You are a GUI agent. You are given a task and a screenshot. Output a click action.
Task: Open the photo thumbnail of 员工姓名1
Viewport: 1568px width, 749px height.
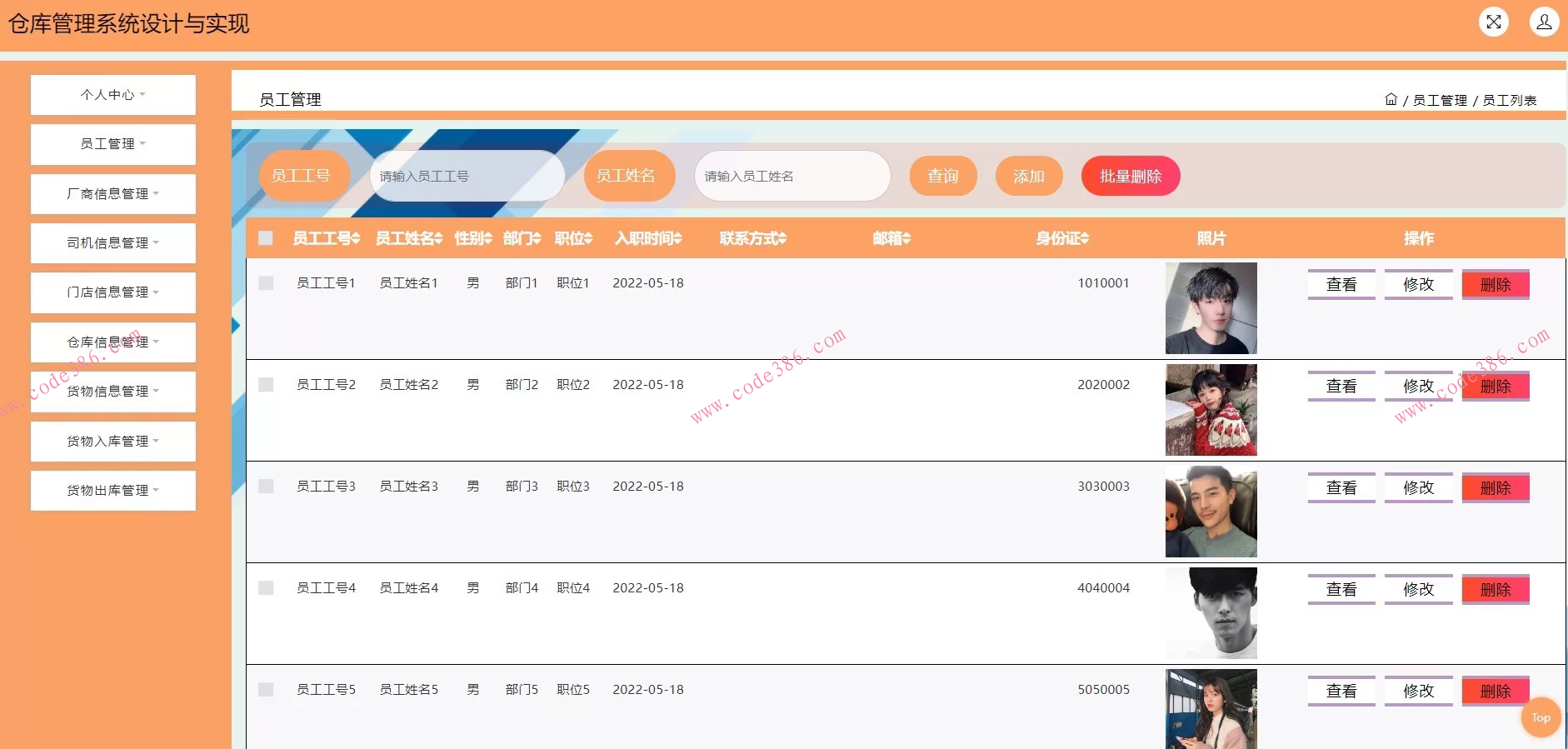click(x=1211, y=308)
